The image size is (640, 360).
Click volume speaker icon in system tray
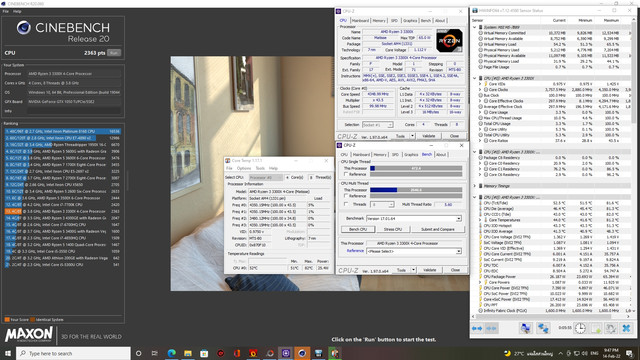click(x=584, y=353)
